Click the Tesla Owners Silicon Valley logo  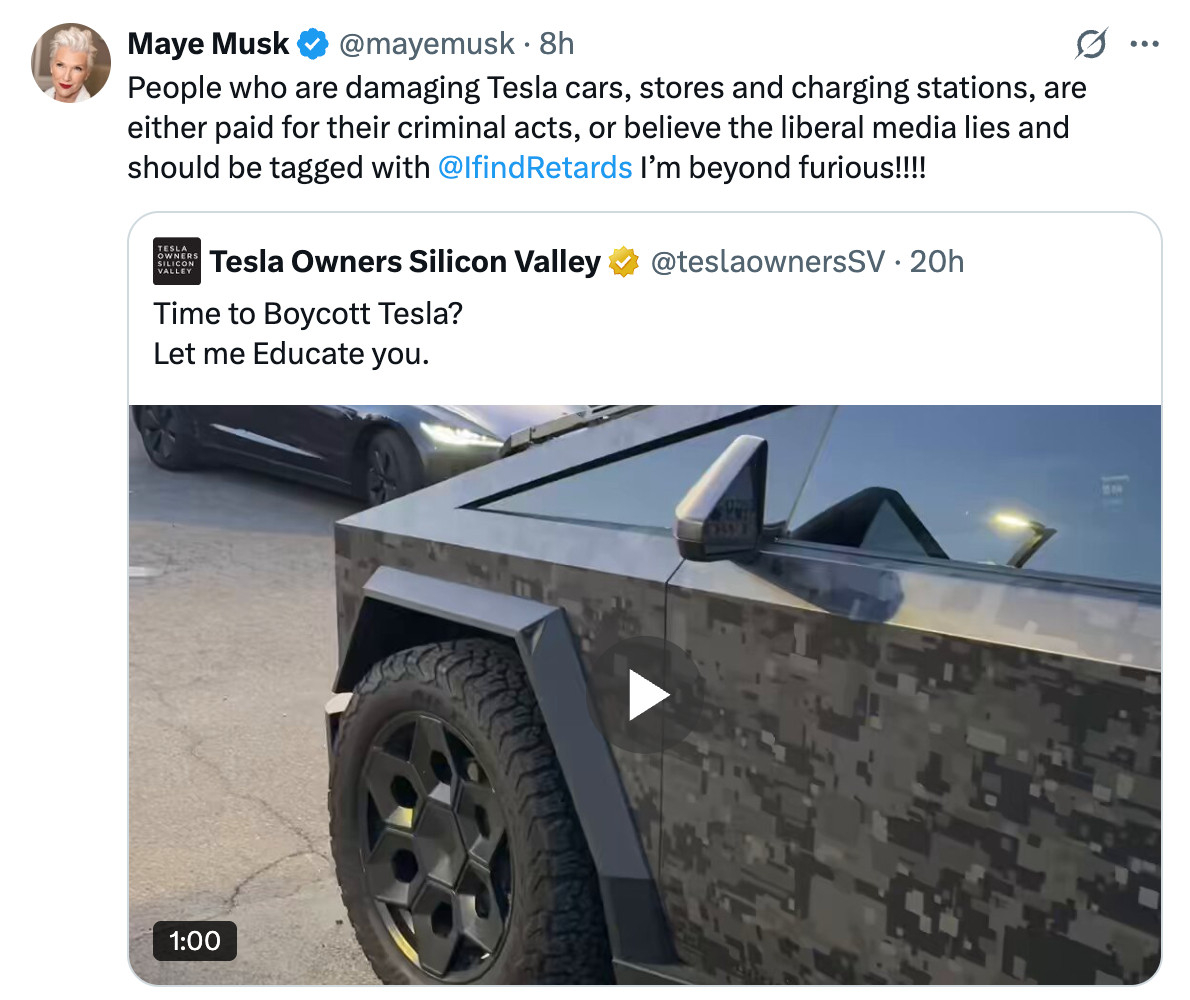(177, 261)
